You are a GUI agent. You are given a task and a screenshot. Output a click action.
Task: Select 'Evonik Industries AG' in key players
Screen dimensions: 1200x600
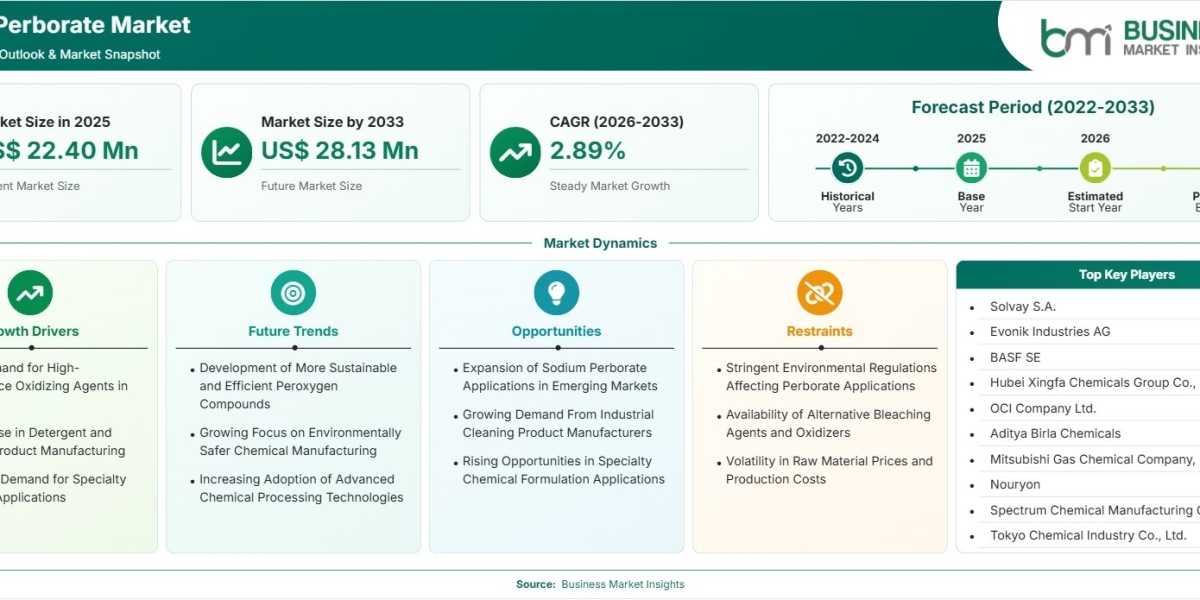point(1050,332)
